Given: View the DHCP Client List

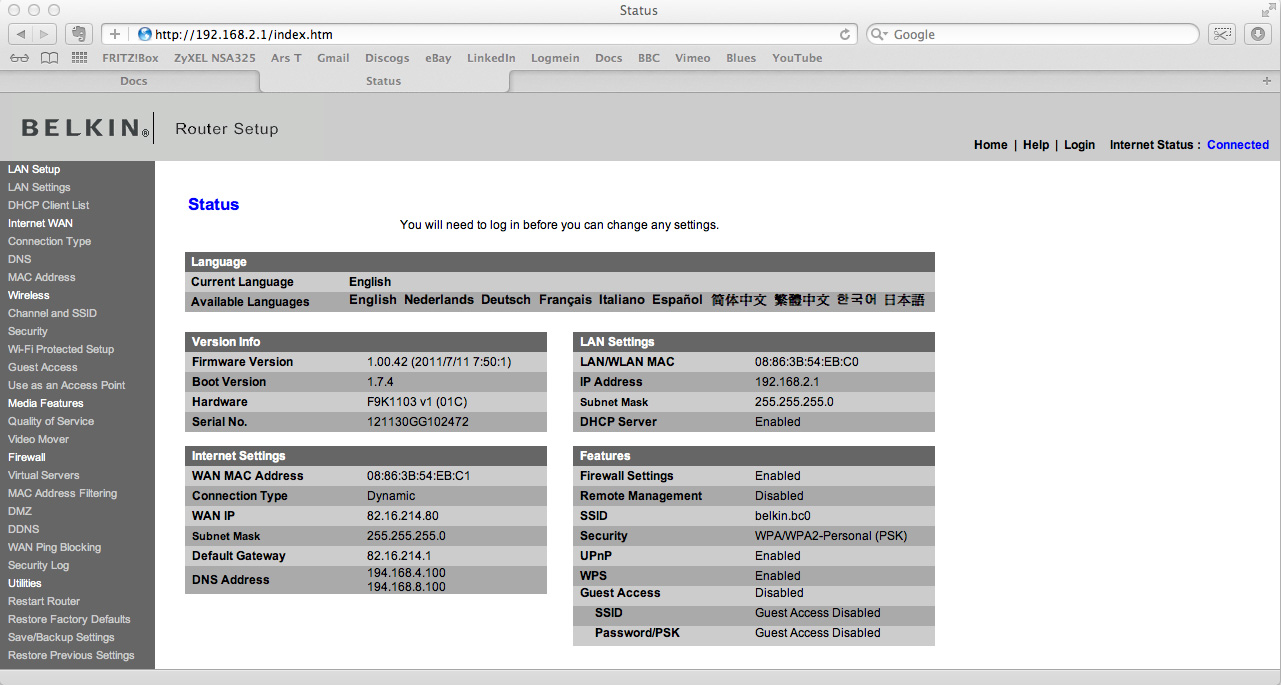Looking at the screenshot, I should tap(49, 205).
